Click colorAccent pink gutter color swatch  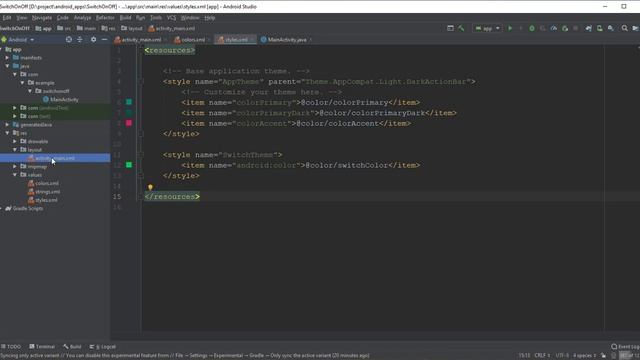click(129, 123)
